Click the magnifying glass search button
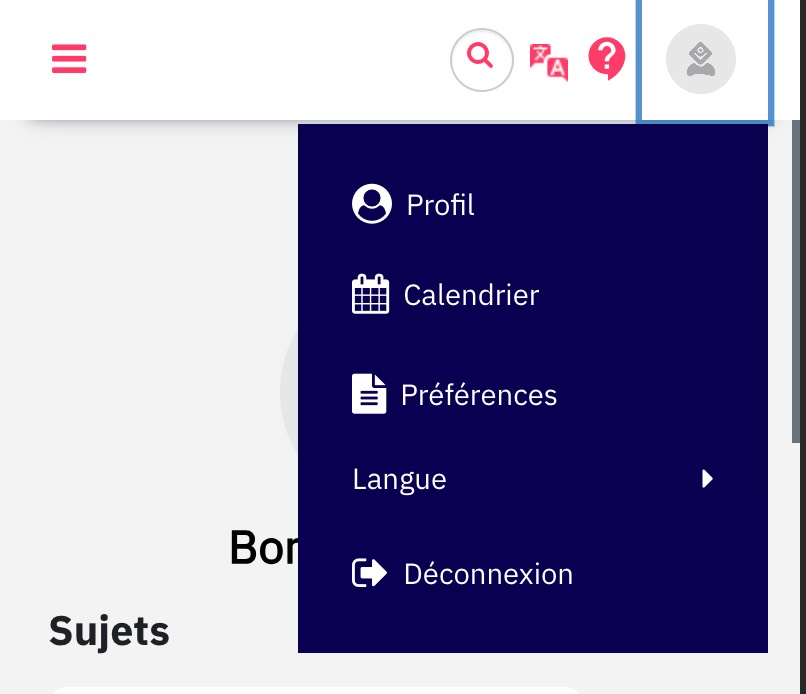Viewport: 806px width, 694px height. pos(482,60)
